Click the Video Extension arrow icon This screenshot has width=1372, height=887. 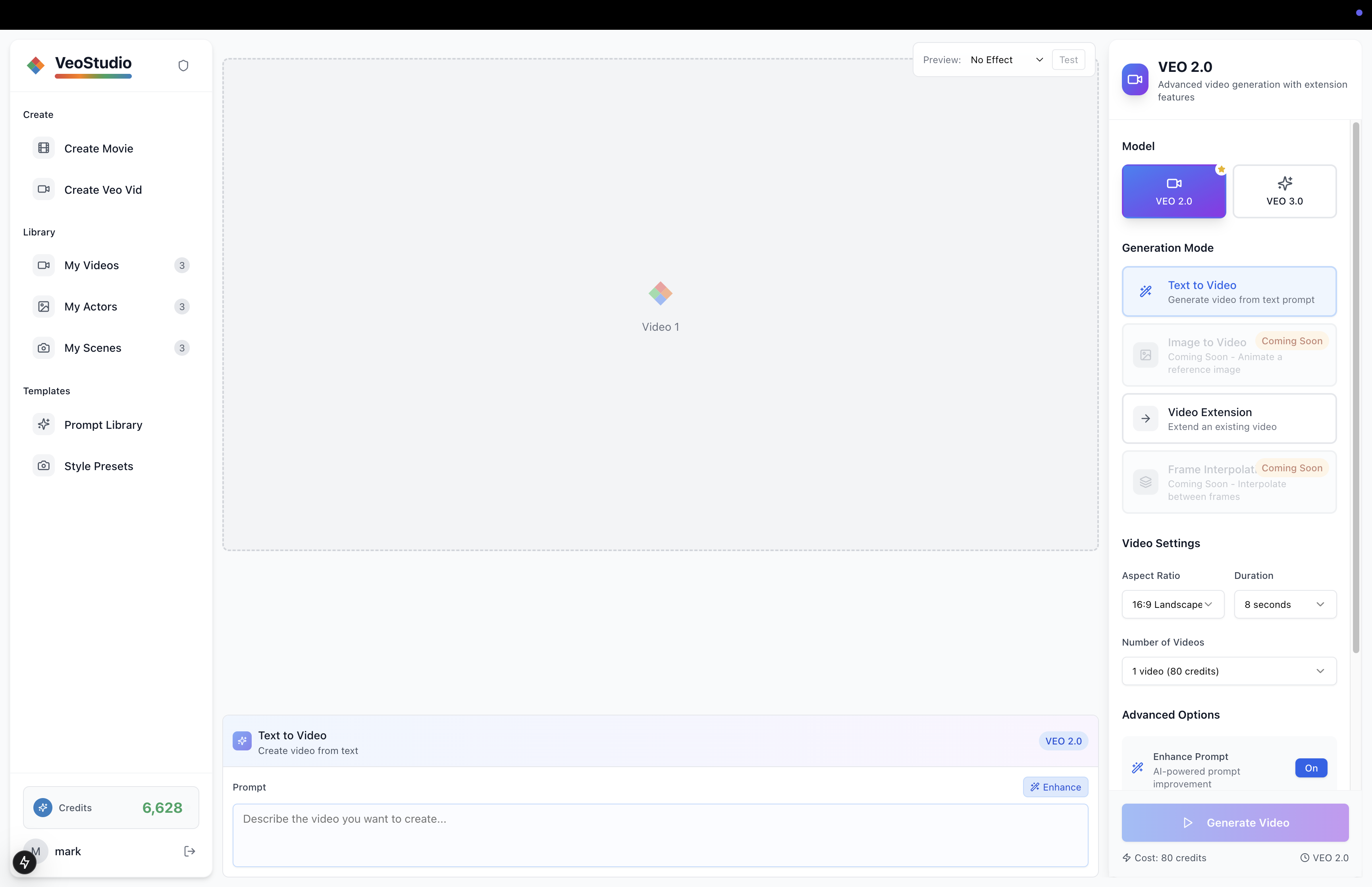[1146, 419]
